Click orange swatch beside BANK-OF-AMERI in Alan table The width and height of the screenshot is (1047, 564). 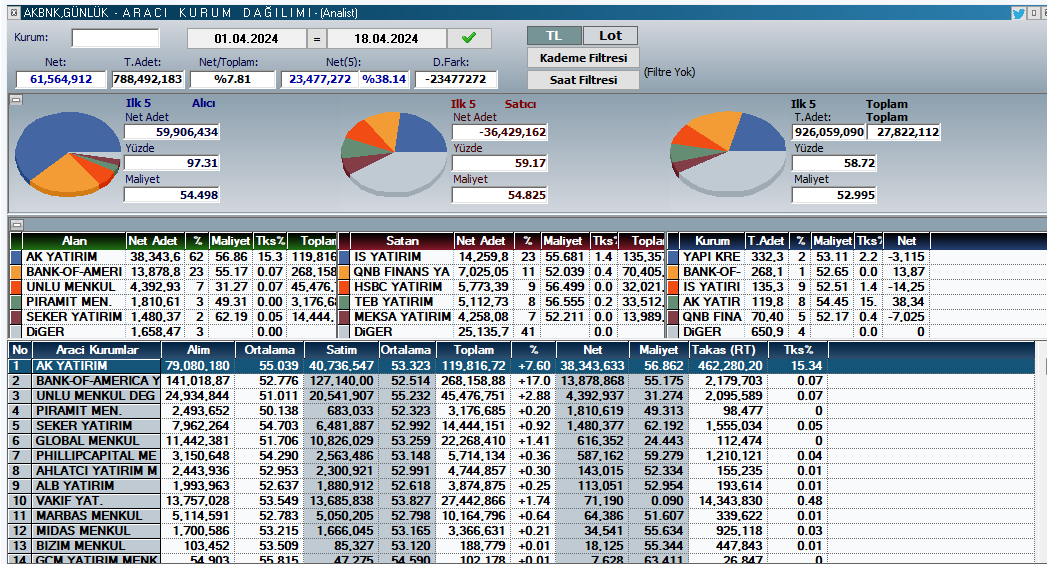[17, 272]
